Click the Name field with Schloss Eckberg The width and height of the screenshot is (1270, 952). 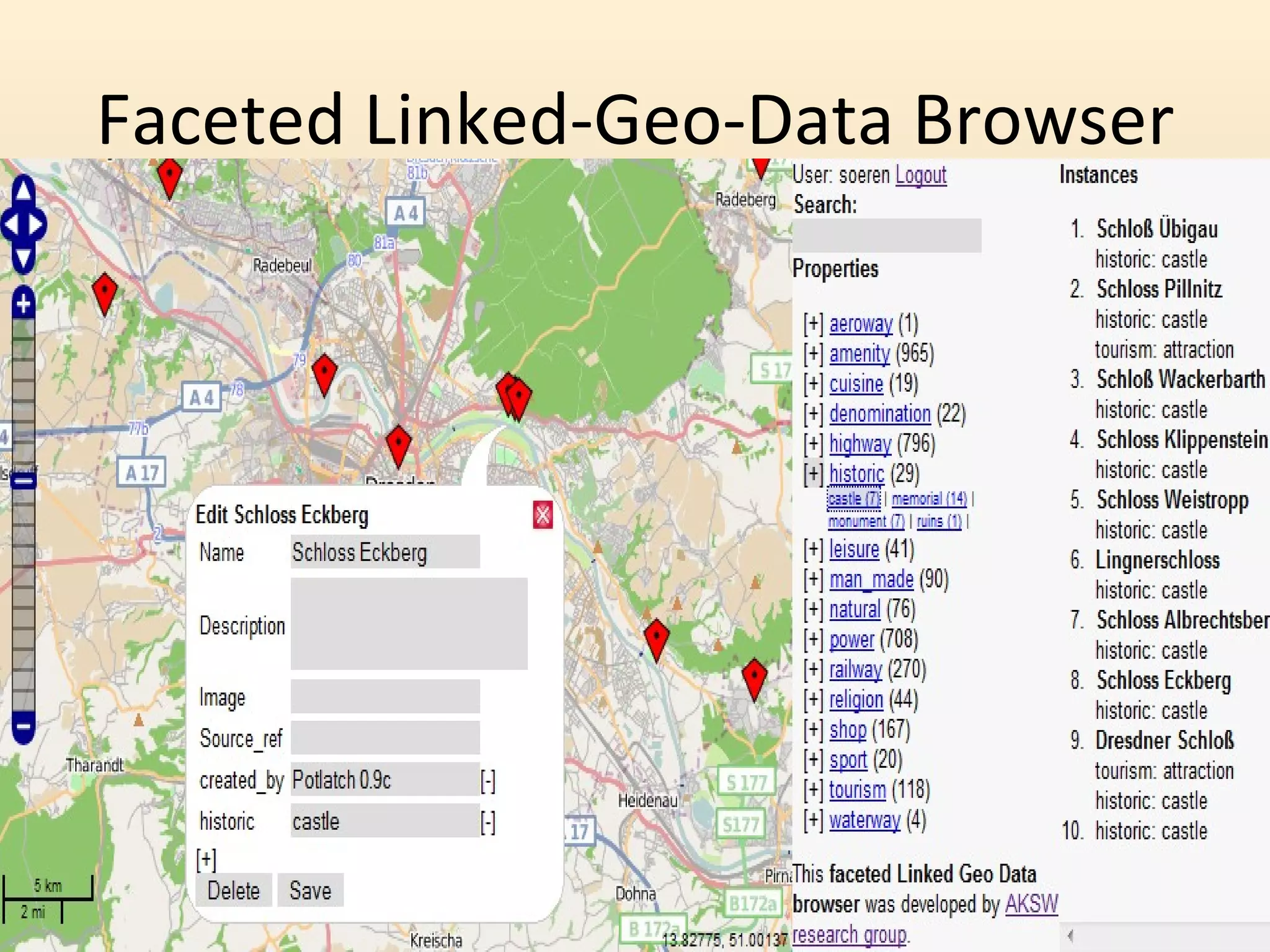[x=385, y=552]
